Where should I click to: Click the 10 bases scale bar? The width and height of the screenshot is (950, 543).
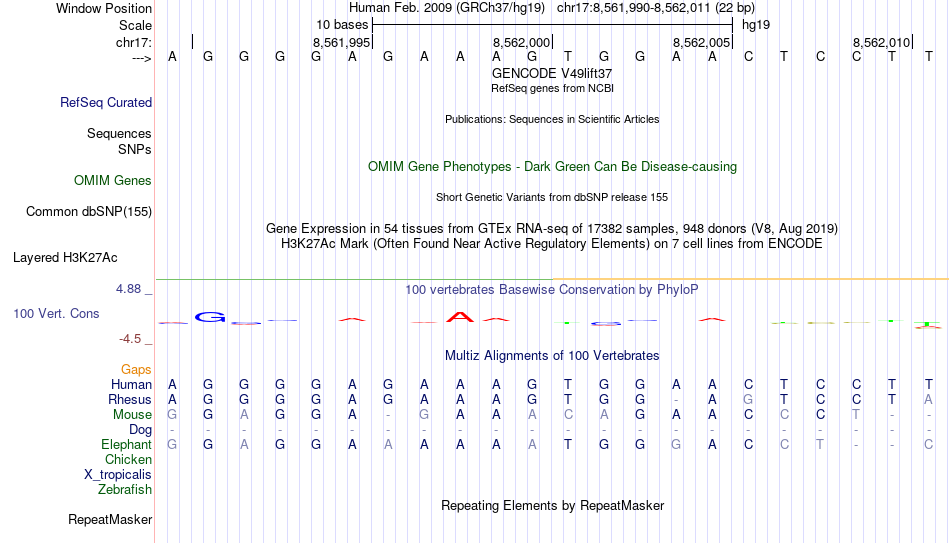(553, 25)
